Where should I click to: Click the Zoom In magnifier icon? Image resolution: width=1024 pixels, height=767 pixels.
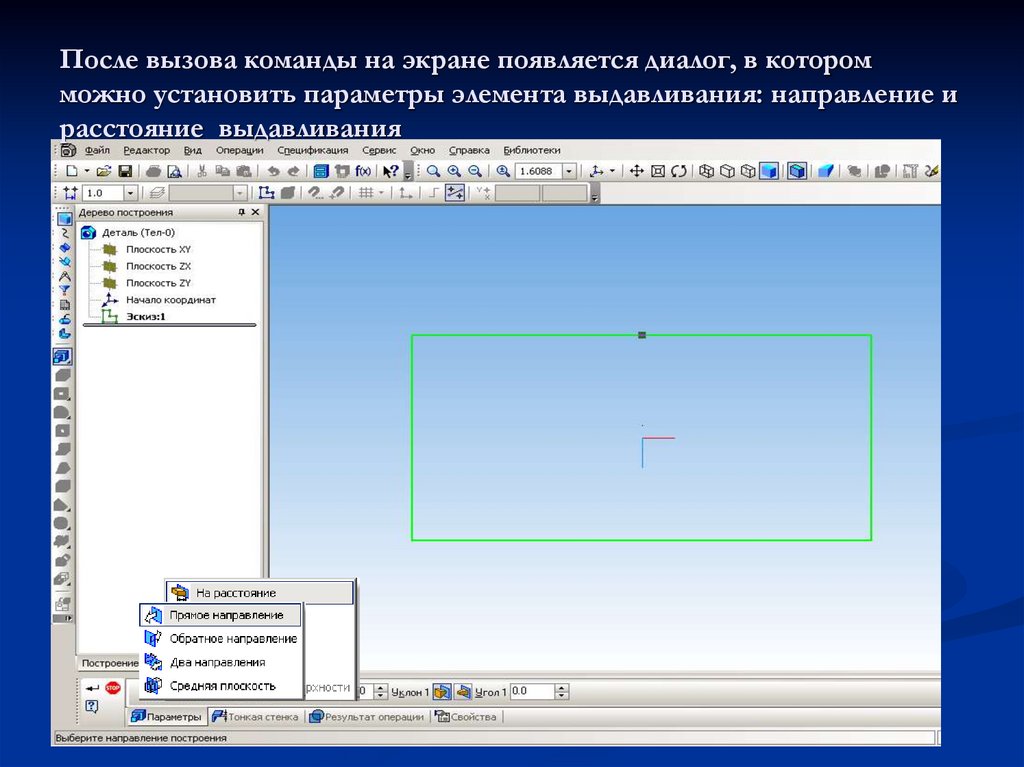pyautogui.click(x=454, y=171)
